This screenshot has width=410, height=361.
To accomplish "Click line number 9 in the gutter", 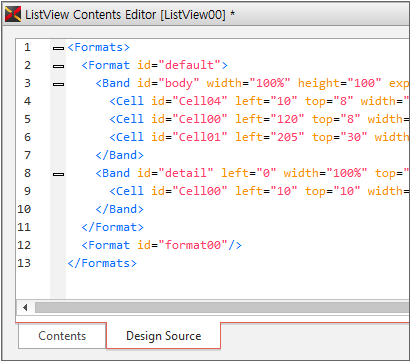I will tap(27, 191).
